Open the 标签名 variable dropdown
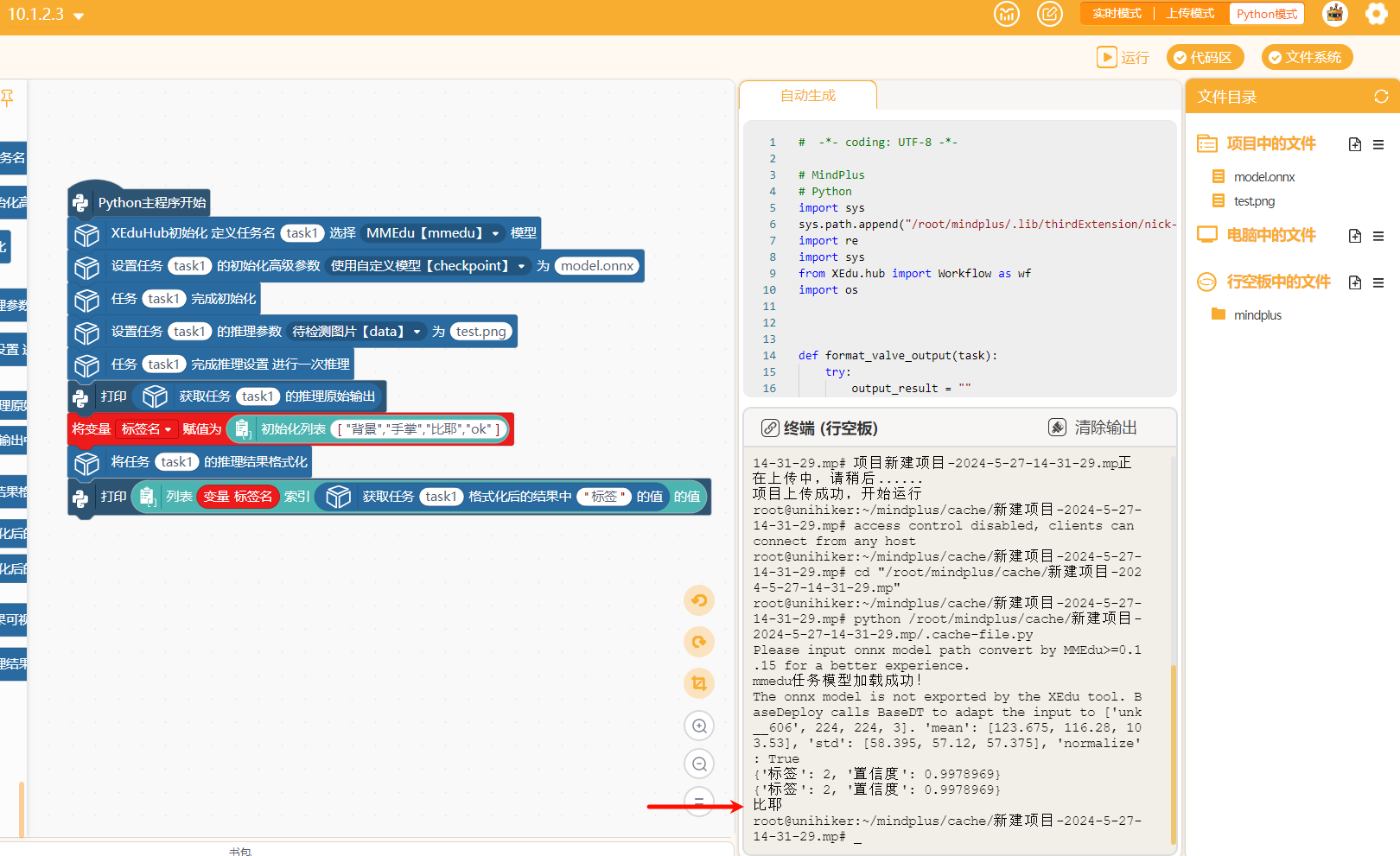1400x856 pixels. click(x=146, y=429)
